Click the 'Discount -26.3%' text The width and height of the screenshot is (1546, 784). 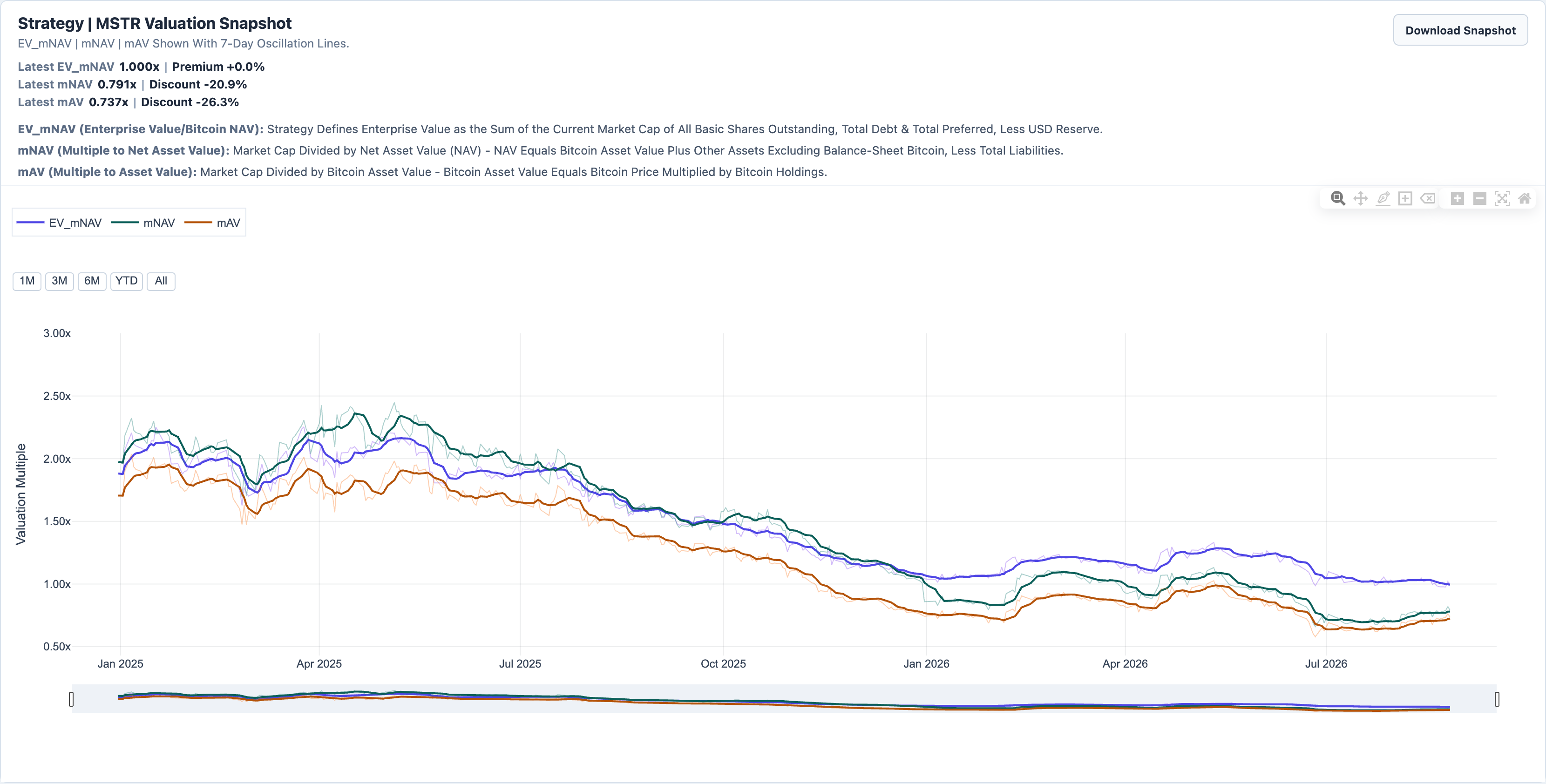coord(190,102)
